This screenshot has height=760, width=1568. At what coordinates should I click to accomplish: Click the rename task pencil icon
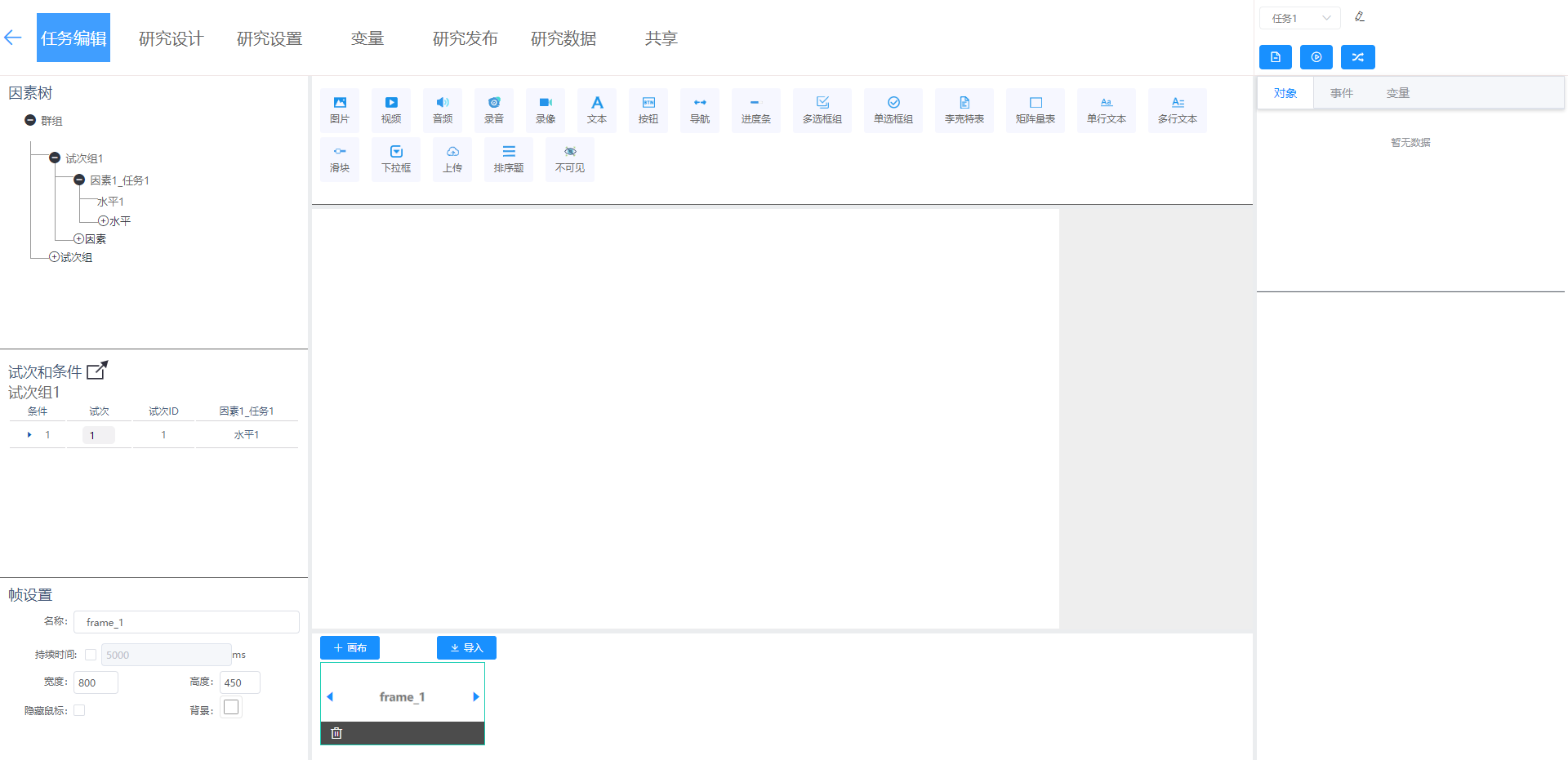(x=1360, y=17)
